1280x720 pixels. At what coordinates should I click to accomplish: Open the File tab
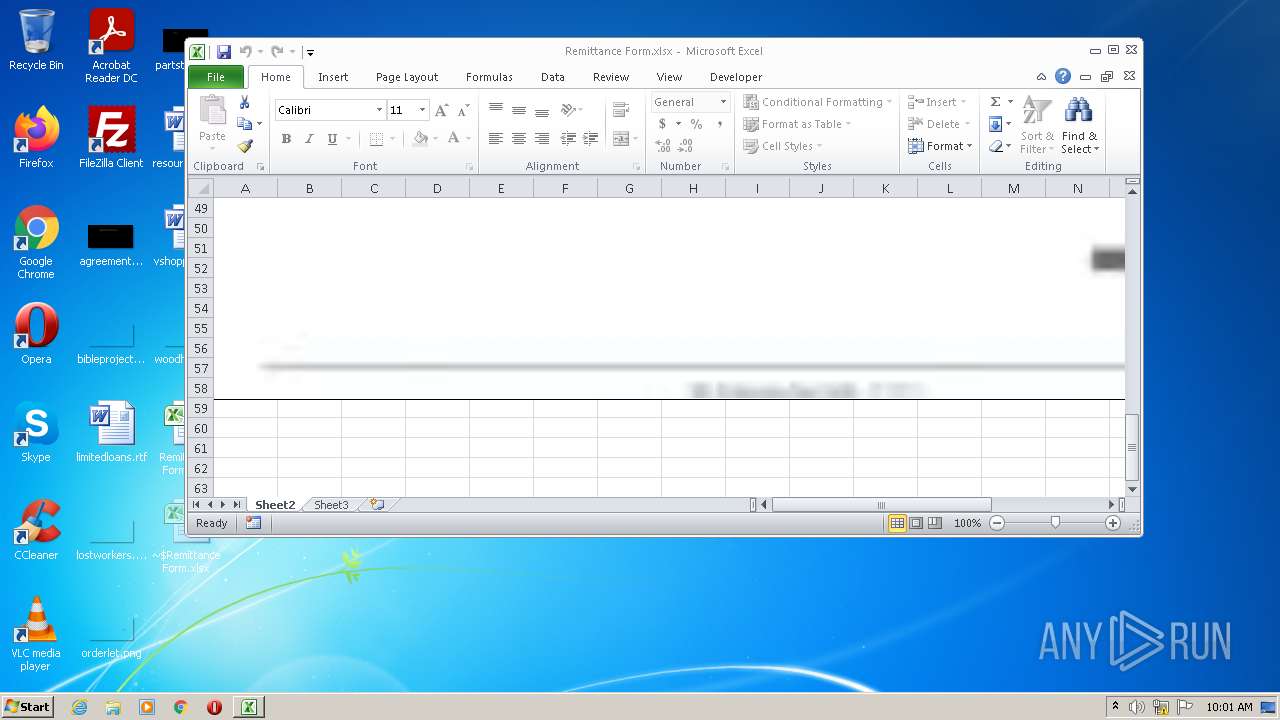tap(215, 77)
